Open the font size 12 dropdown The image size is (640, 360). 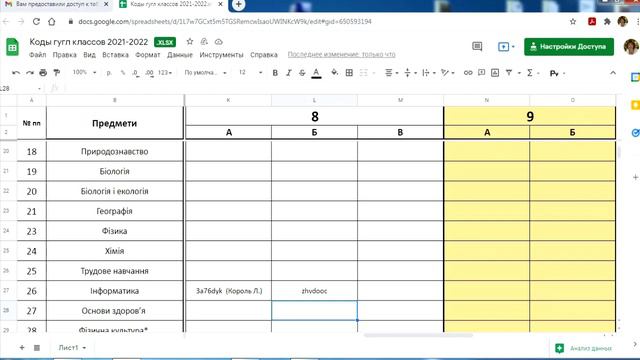[x=251, y=73]
